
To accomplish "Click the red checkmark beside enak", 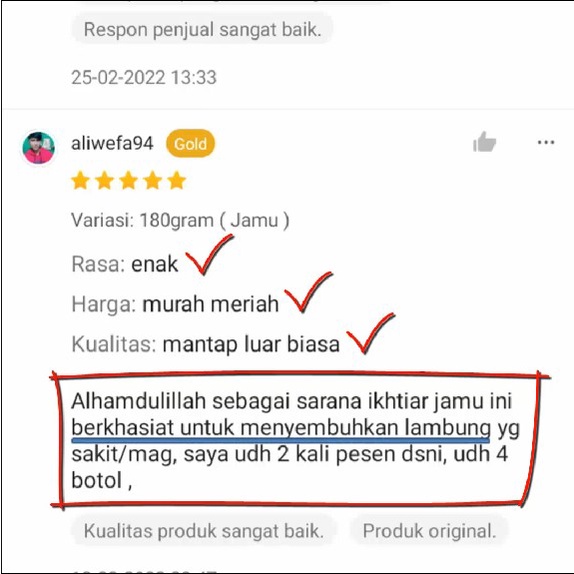I will tap(209, 254).
